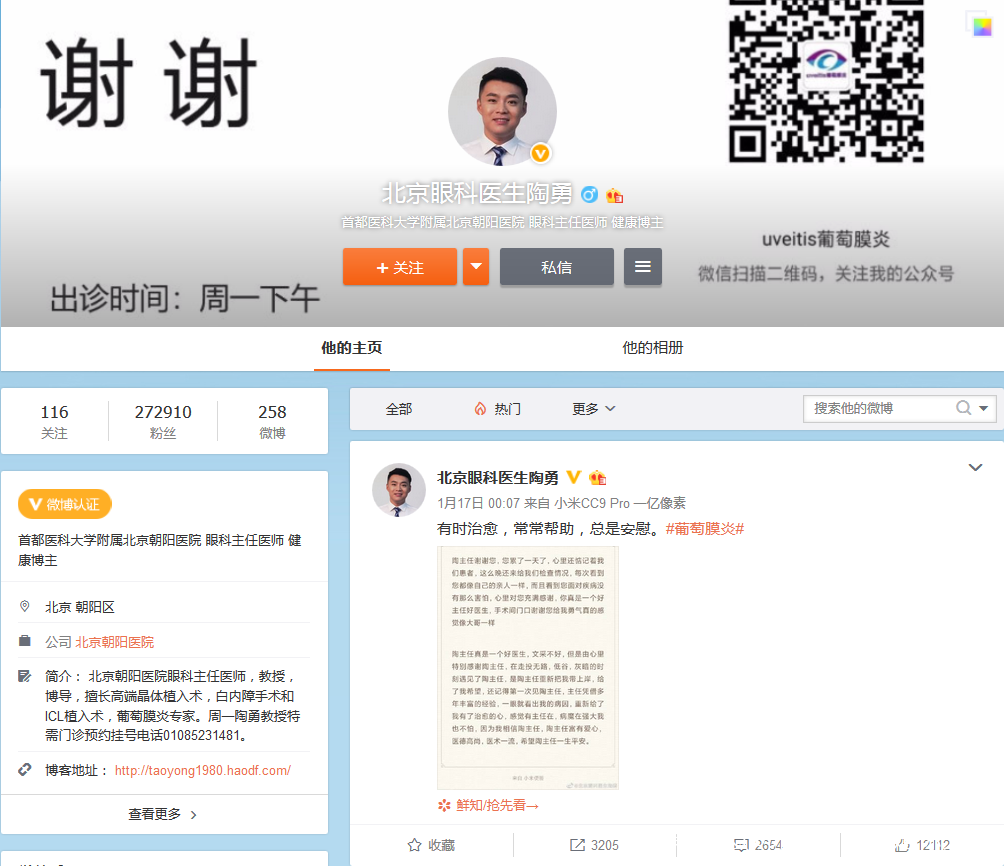Click 收藏 to favorite the post
Viewport: 1004px width, 866px height.
pyautogui.click(x=431, y=845)
